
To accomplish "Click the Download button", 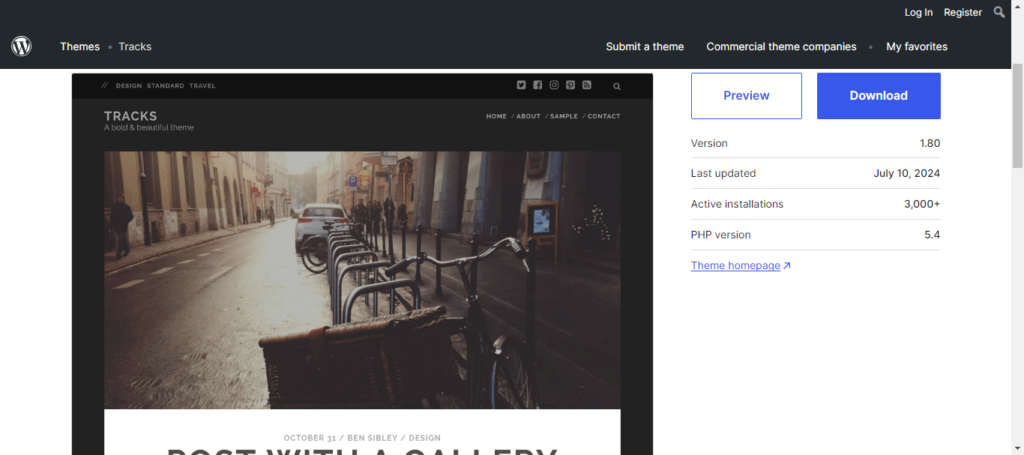I will tap(878, 95).
